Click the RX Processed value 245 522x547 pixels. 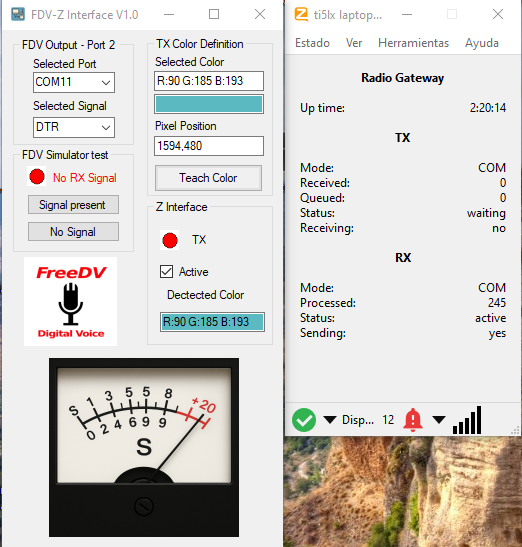497,302
